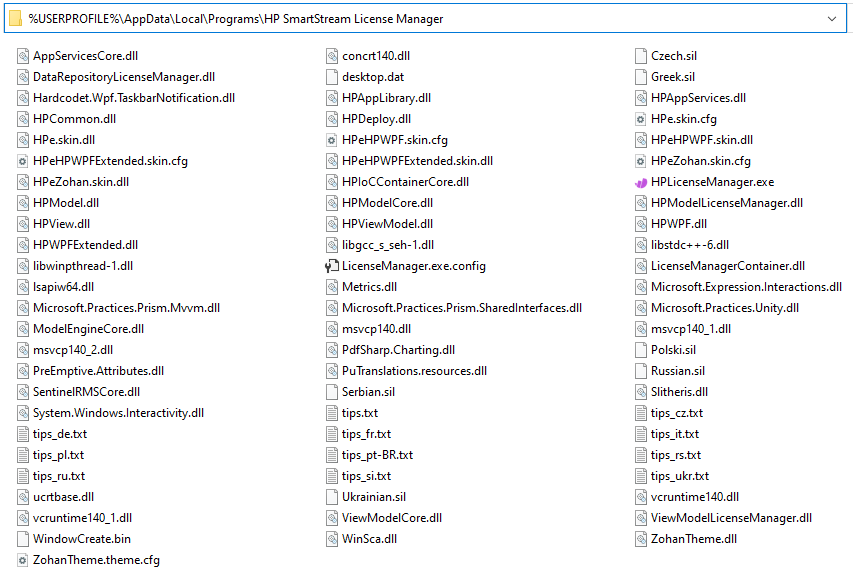Click the HPLicenseManager.exe application icon
The height and width of the screenshot is (572, 853).
point(641,182)
